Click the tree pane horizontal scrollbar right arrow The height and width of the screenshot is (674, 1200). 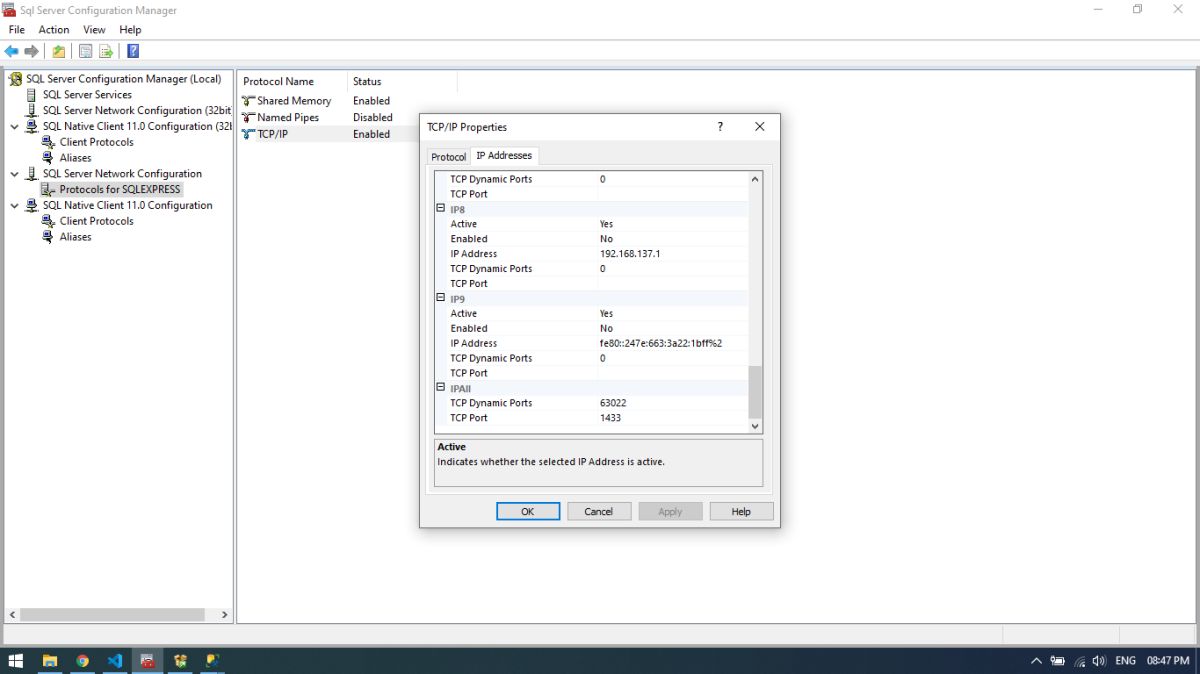[x=224, y=615]
